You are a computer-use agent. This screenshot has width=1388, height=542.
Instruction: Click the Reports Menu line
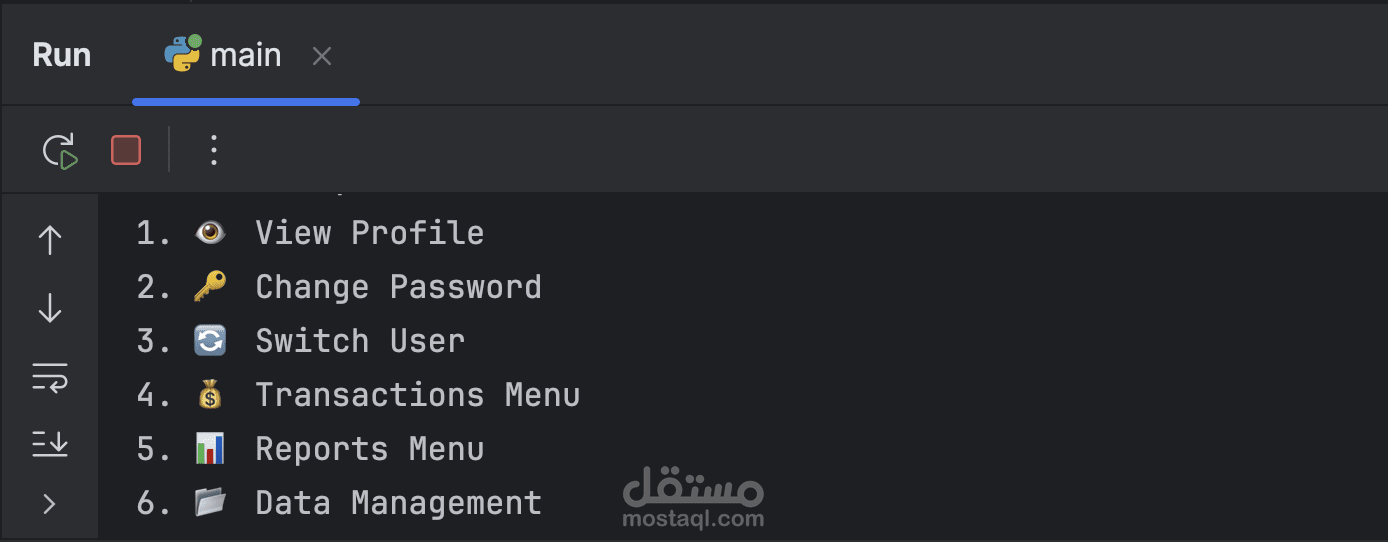[369, 449]
